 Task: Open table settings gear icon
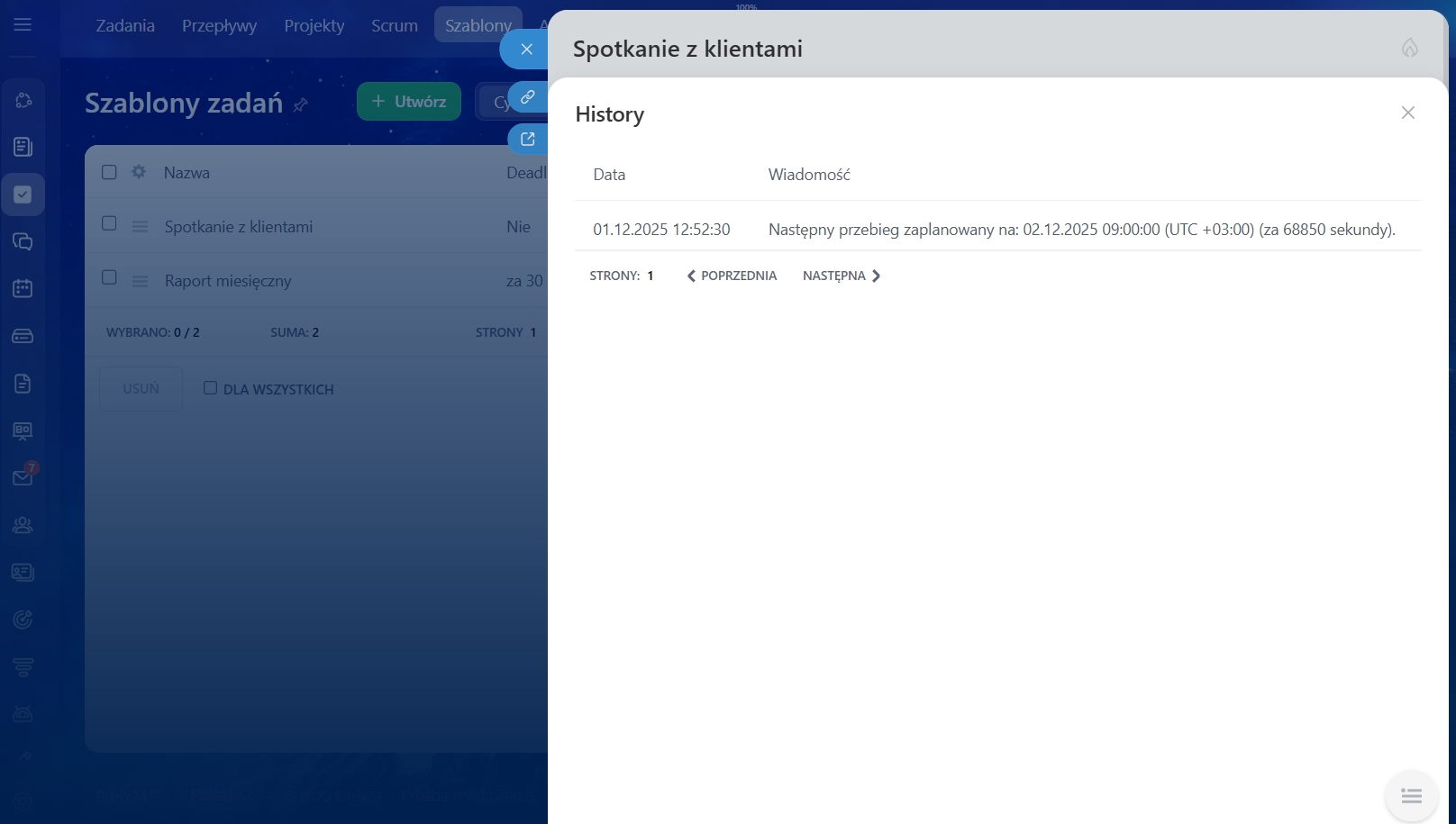(139, 172)
